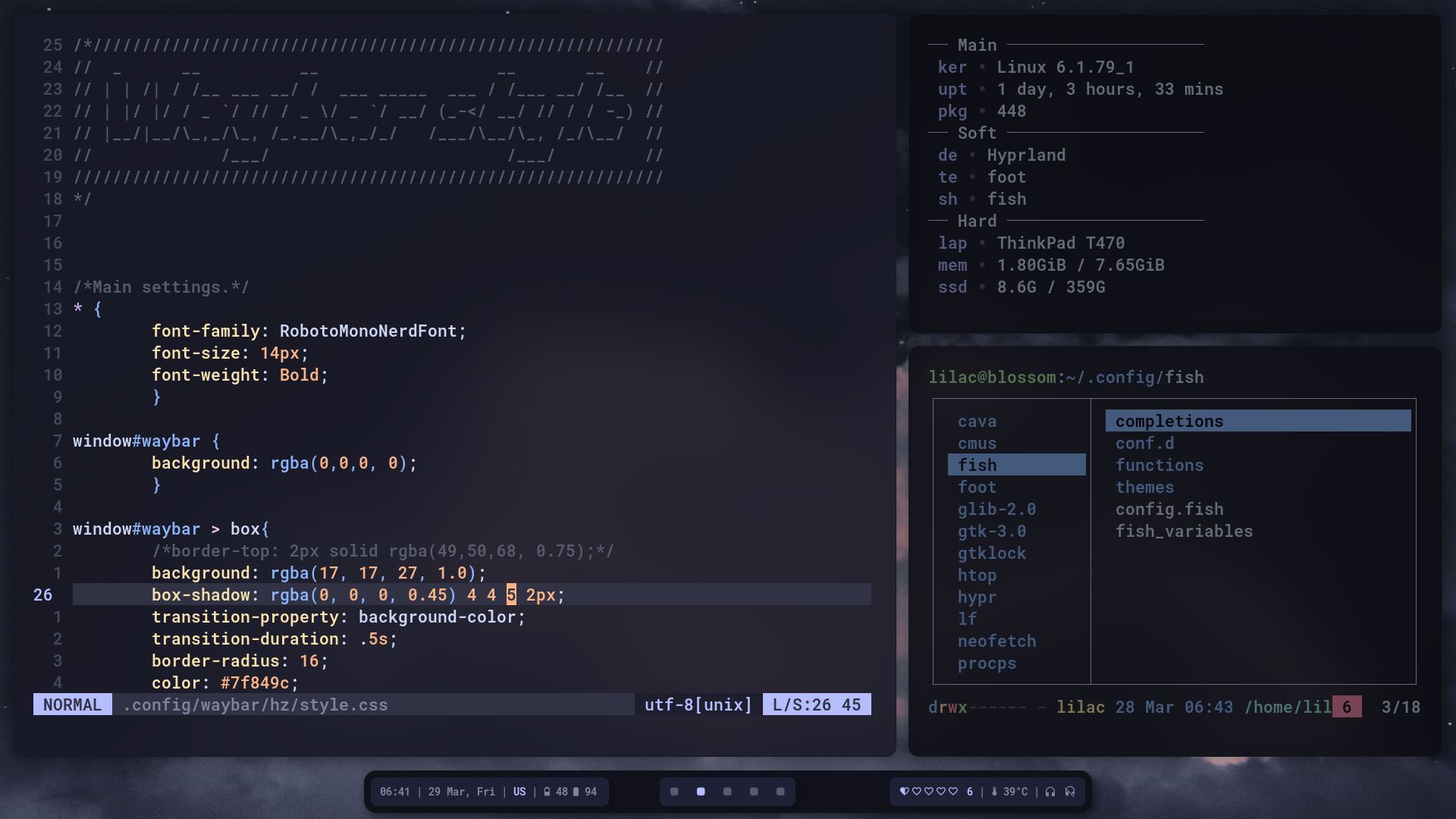This screenshot has width=1456, height=819.
Task: Click the NORMAL mode indicator in vim
Action: pyautogui.click(x=73, y=704)
